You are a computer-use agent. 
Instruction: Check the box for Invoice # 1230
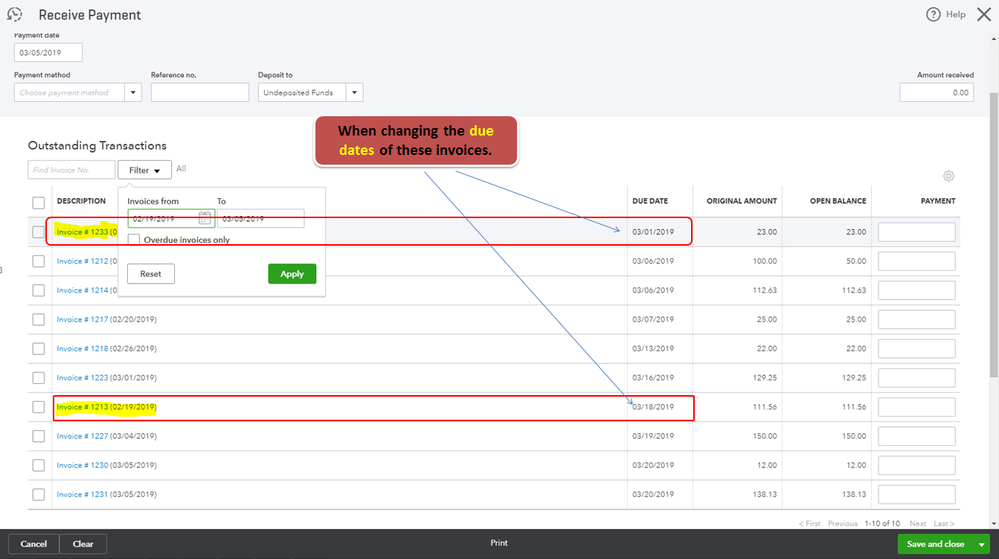38,465
